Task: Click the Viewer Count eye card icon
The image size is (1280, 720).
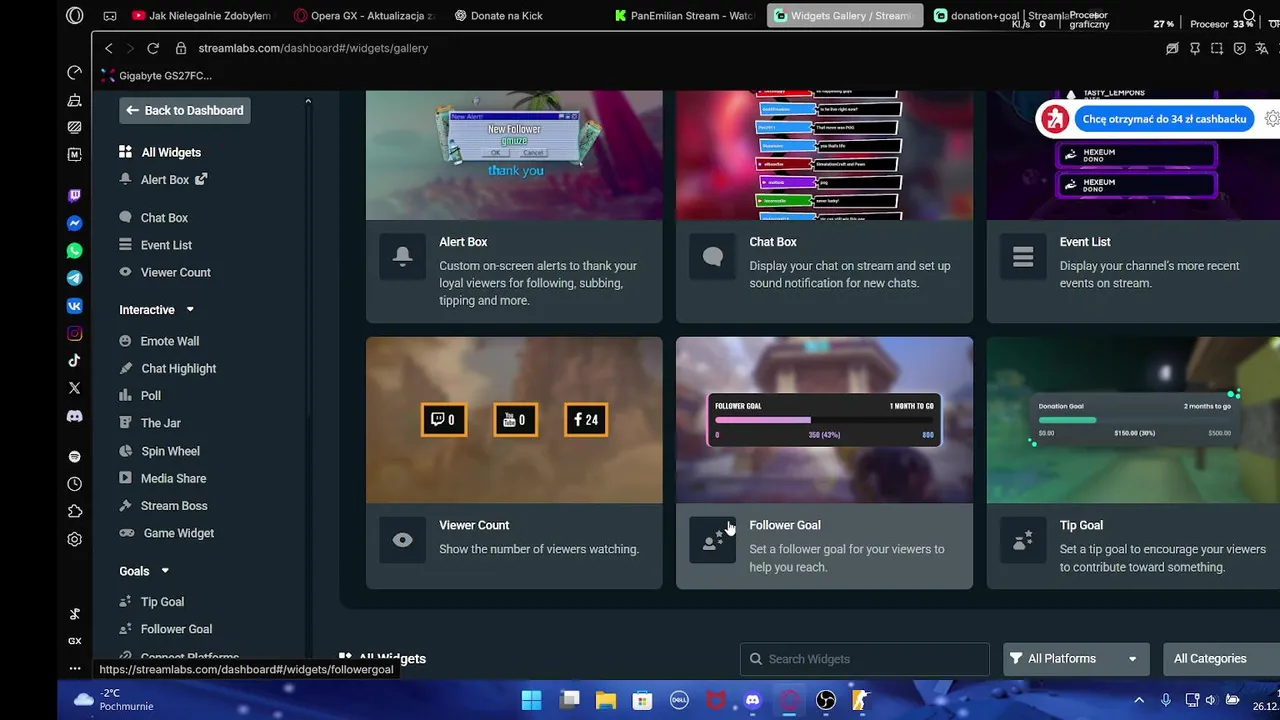Action: click(x=402, y=540)
